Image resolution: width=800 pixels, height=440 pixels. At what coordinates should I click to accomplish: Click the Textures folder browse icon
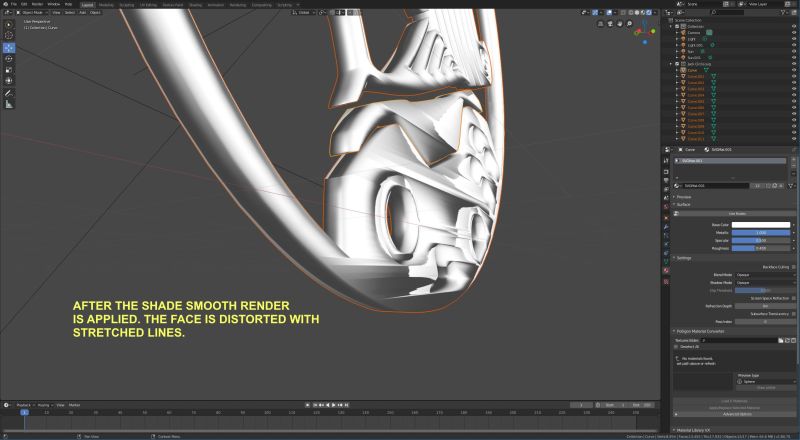click(x=781, y=340)
